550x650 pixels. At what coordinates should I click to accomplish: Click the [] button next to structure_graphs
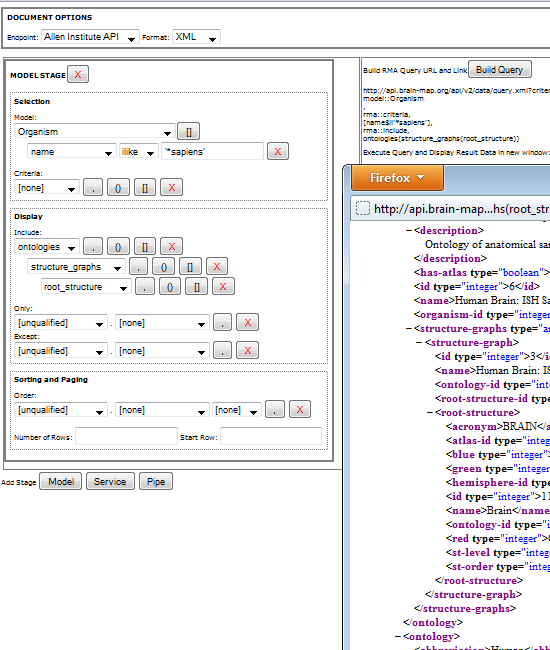pos(190,266)
